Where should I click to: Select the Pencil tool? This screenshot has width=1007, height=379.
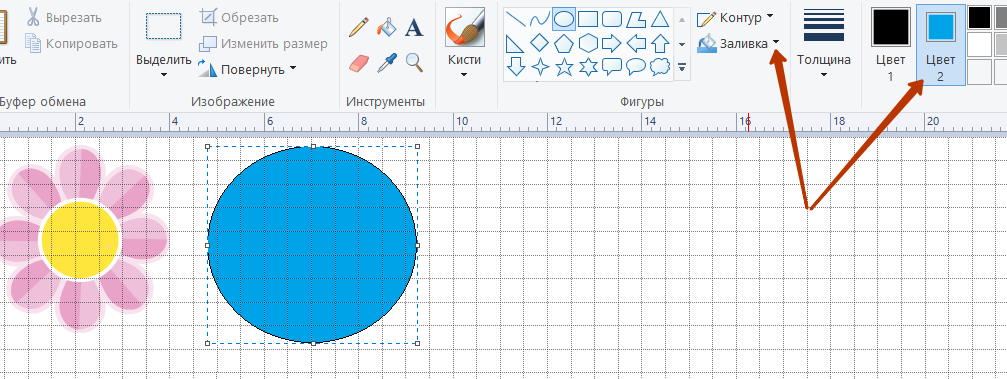pos(358,28)
